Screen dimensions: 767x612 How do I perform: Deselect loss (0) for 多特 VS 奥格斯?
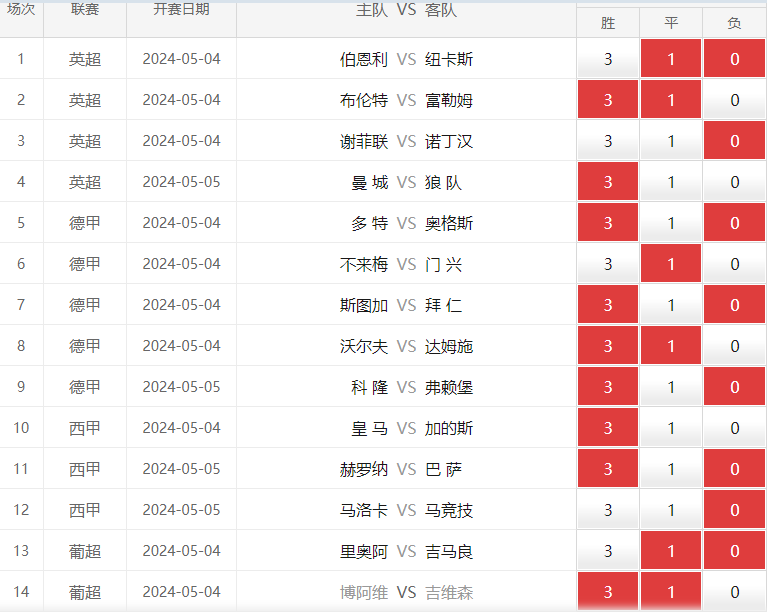(x=734, y=223)
